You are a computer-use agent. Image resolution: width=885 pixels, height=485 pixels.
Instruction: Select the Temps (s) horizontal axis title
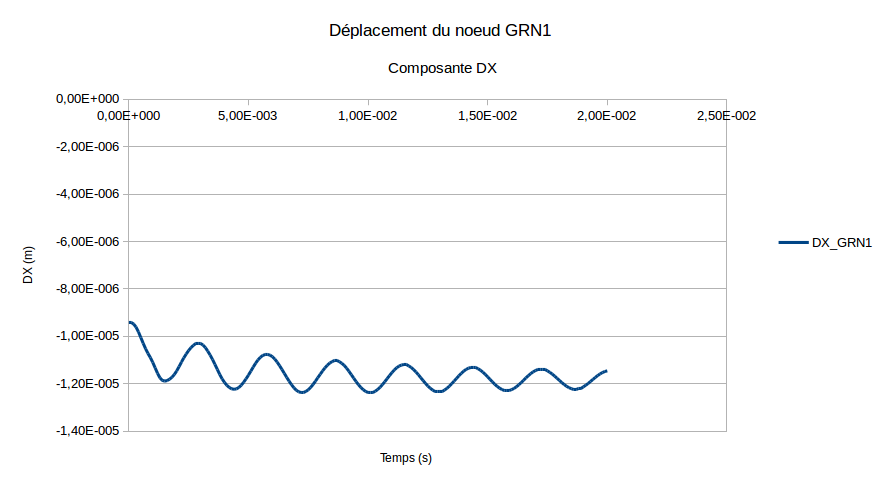(x=406, y=458)
